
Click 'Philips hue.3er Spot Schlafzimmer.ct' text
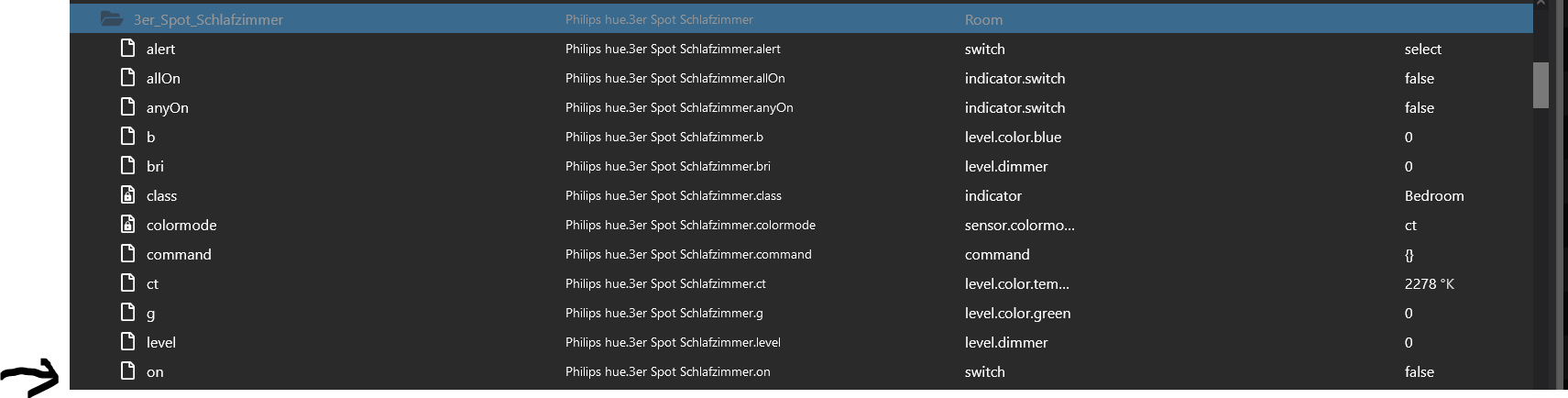pyautogui.click(x=665, y=283)
